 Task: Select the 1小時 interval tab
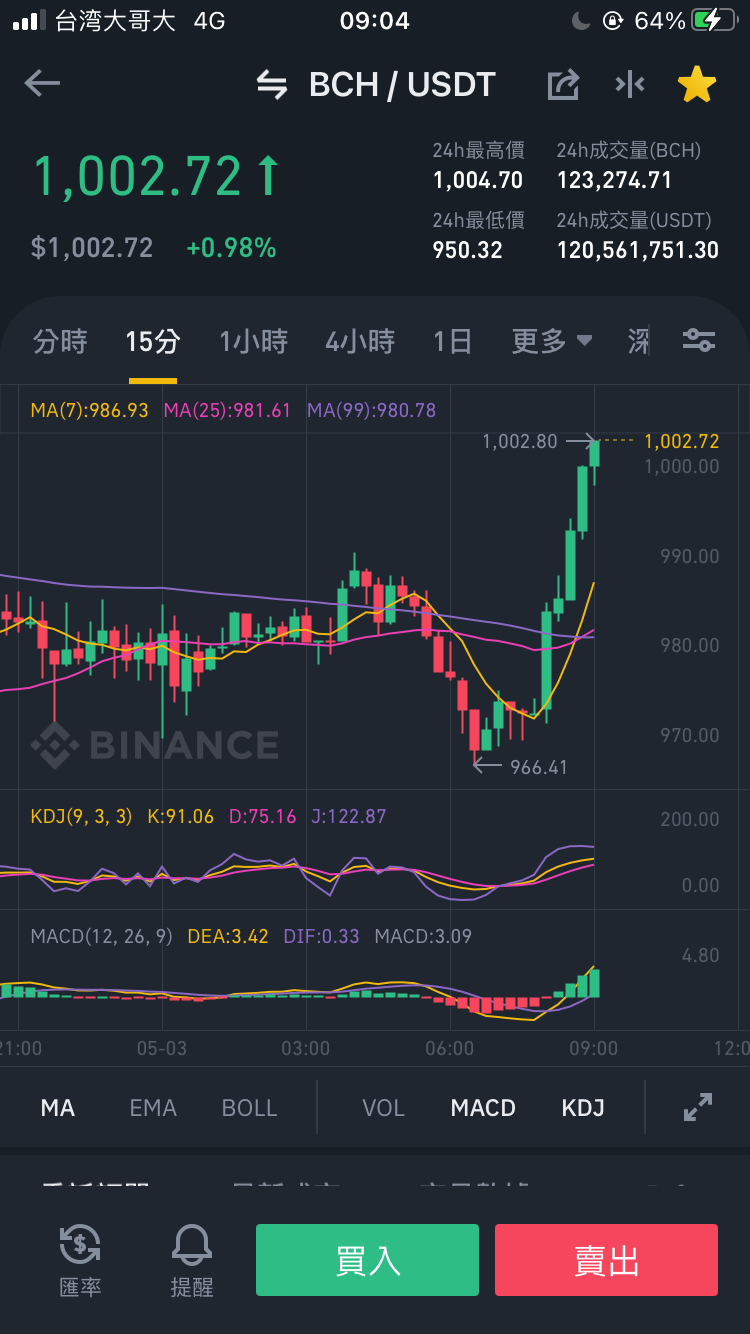(x=254, y=341)
